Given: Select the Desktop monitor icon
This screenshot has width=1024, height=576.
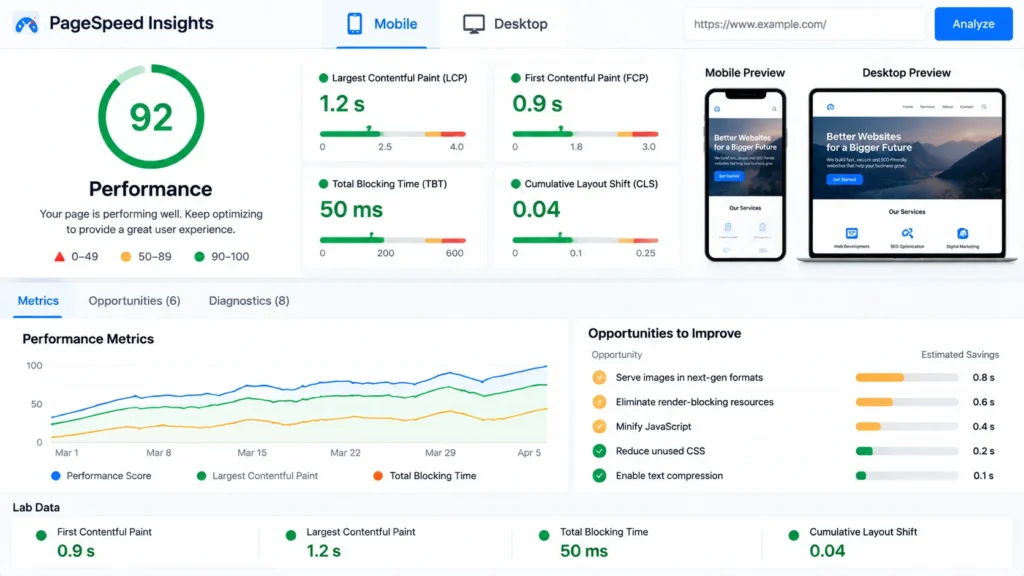Looking at the screenshot, I should [x=473, y=24].
